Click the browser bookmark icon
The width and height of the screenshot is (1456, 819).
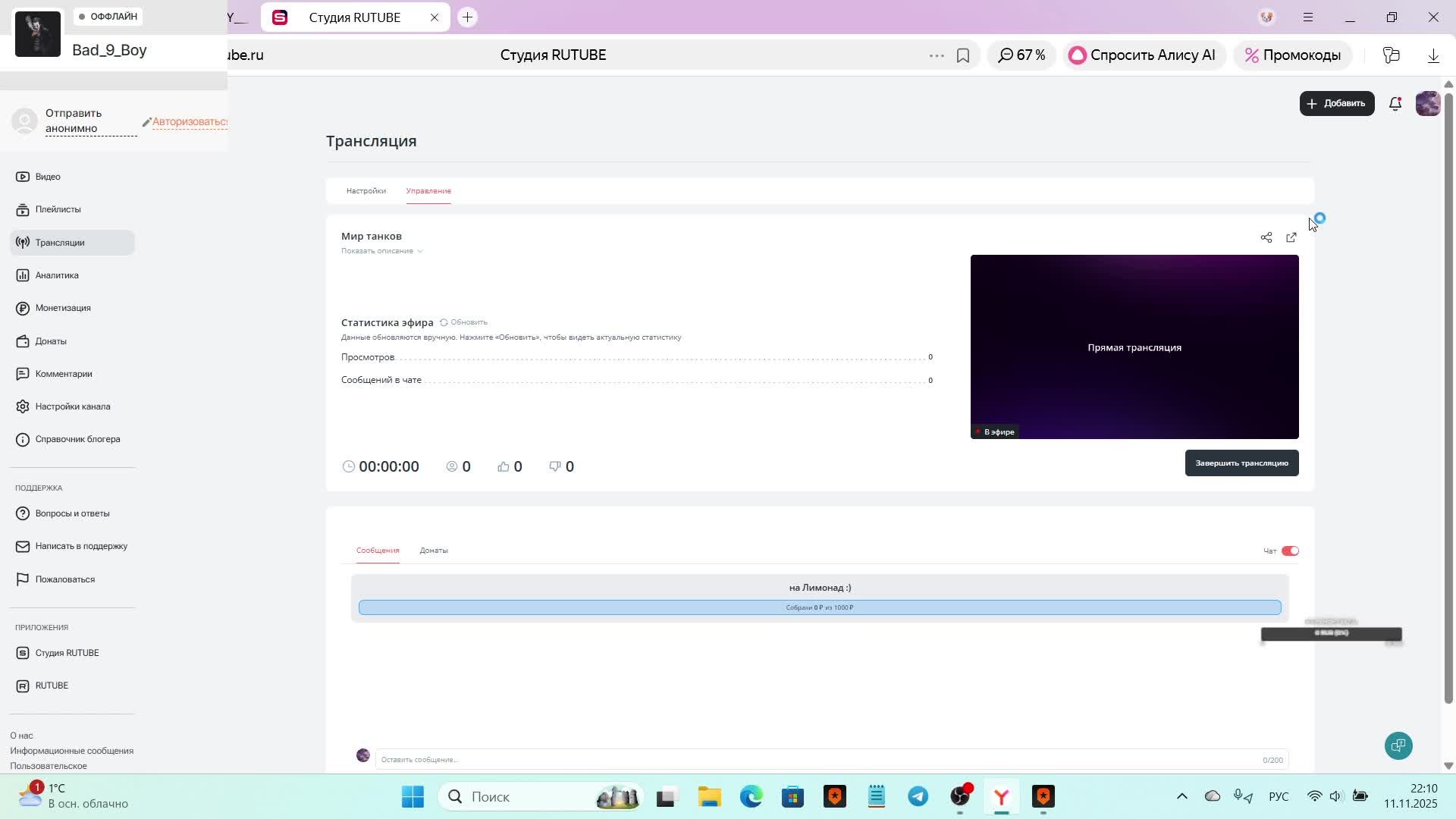962,55
